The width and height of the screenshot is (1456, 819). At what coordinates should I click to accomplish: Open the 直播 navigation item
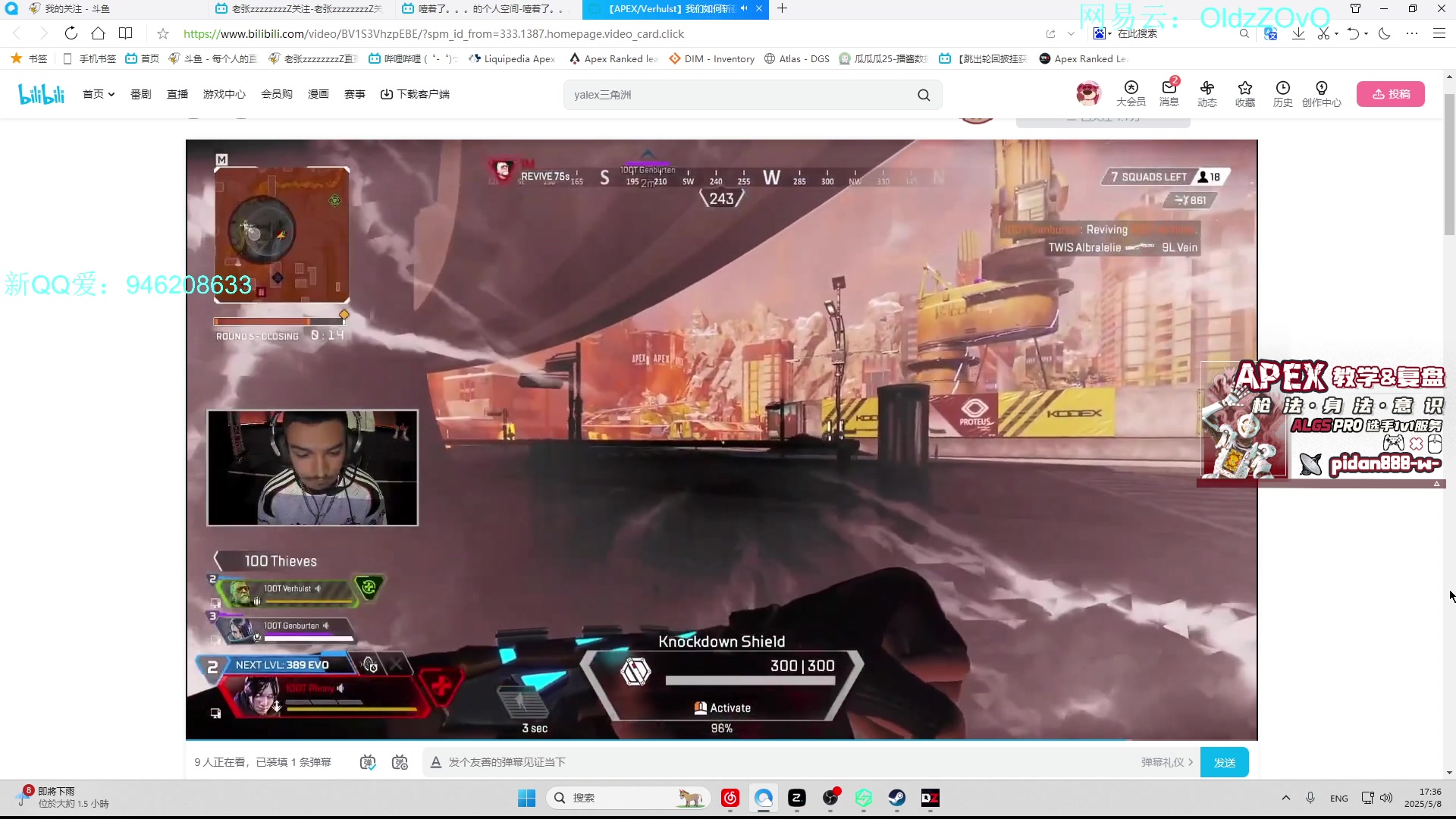[177, 94]
